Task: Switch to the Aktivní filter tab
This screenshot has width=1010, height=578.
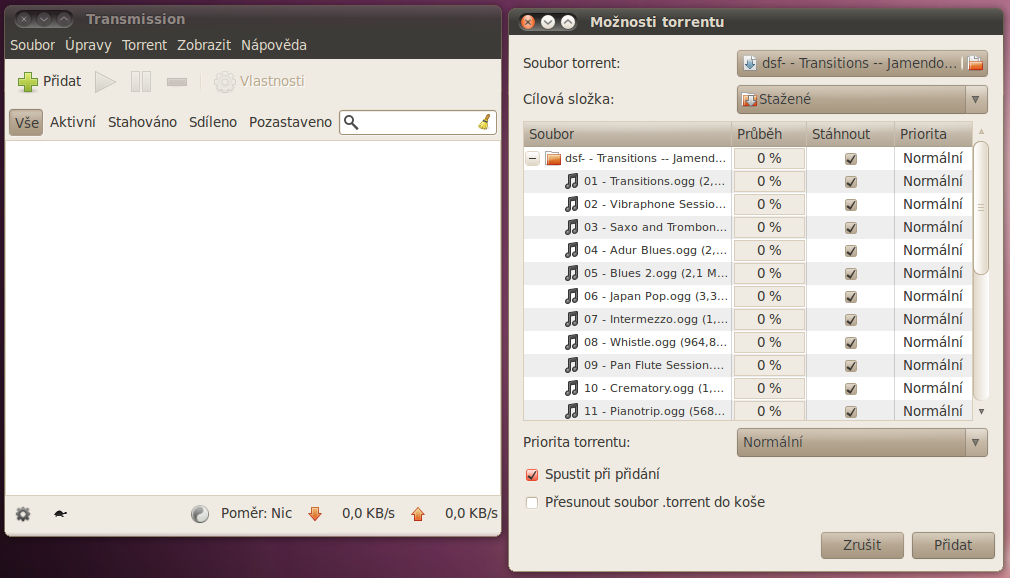Action: point(73,122)
